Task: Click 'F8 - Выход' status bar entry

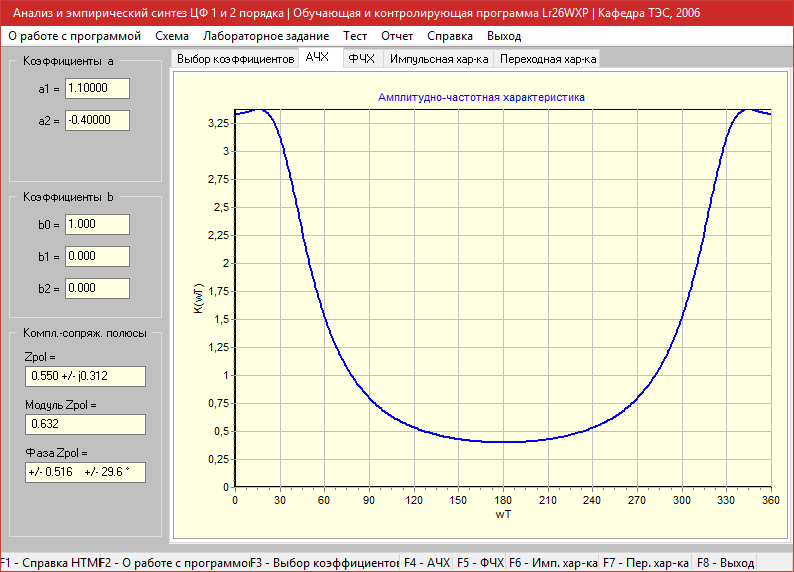Action: click(725, 563)
